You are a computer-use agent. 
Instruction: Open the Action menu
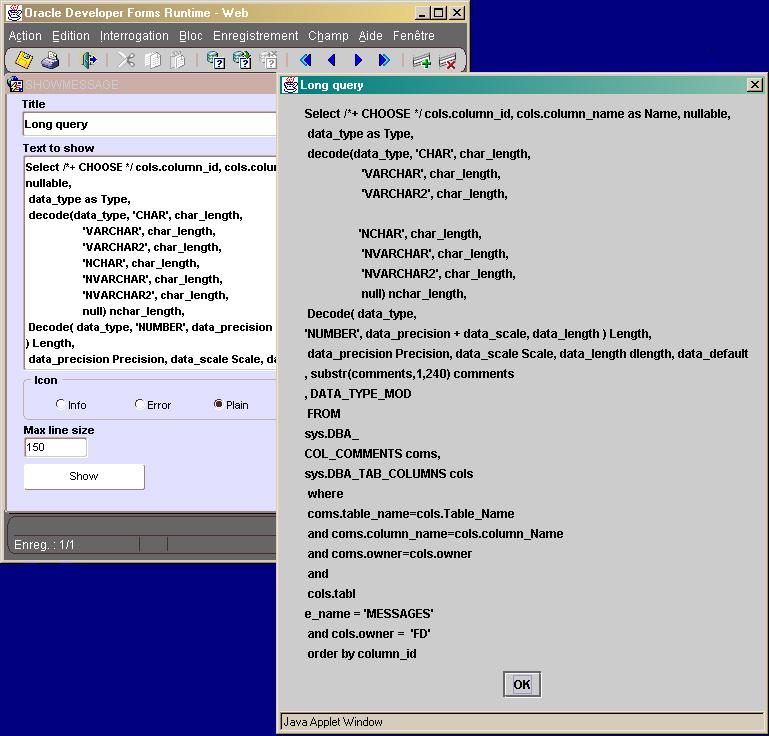(x=25, y=36)
